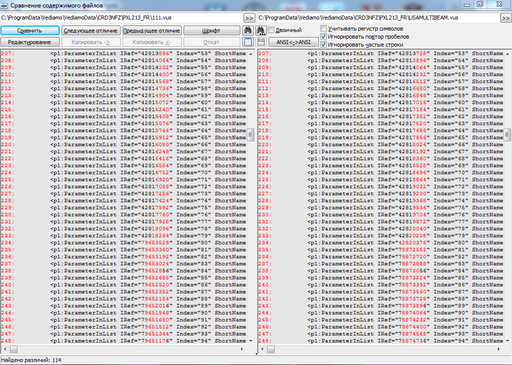Click the ANSI<->ANSI encoding button
Viewport: 512px width, 365px height.
(293, 42)
